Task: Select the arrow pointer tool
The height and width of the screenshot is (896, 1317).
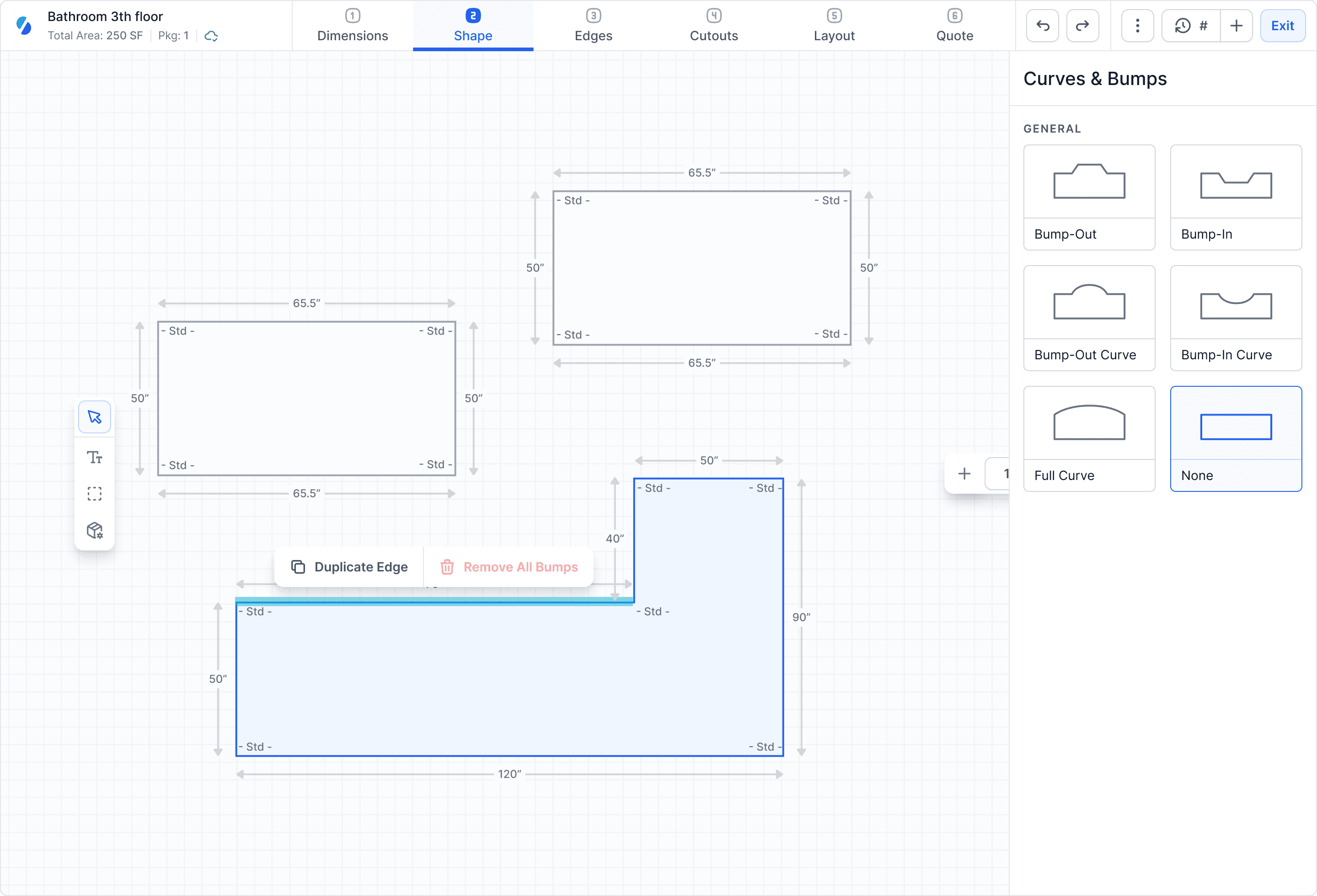Action: pyautogui.click(x=95, y=417)
